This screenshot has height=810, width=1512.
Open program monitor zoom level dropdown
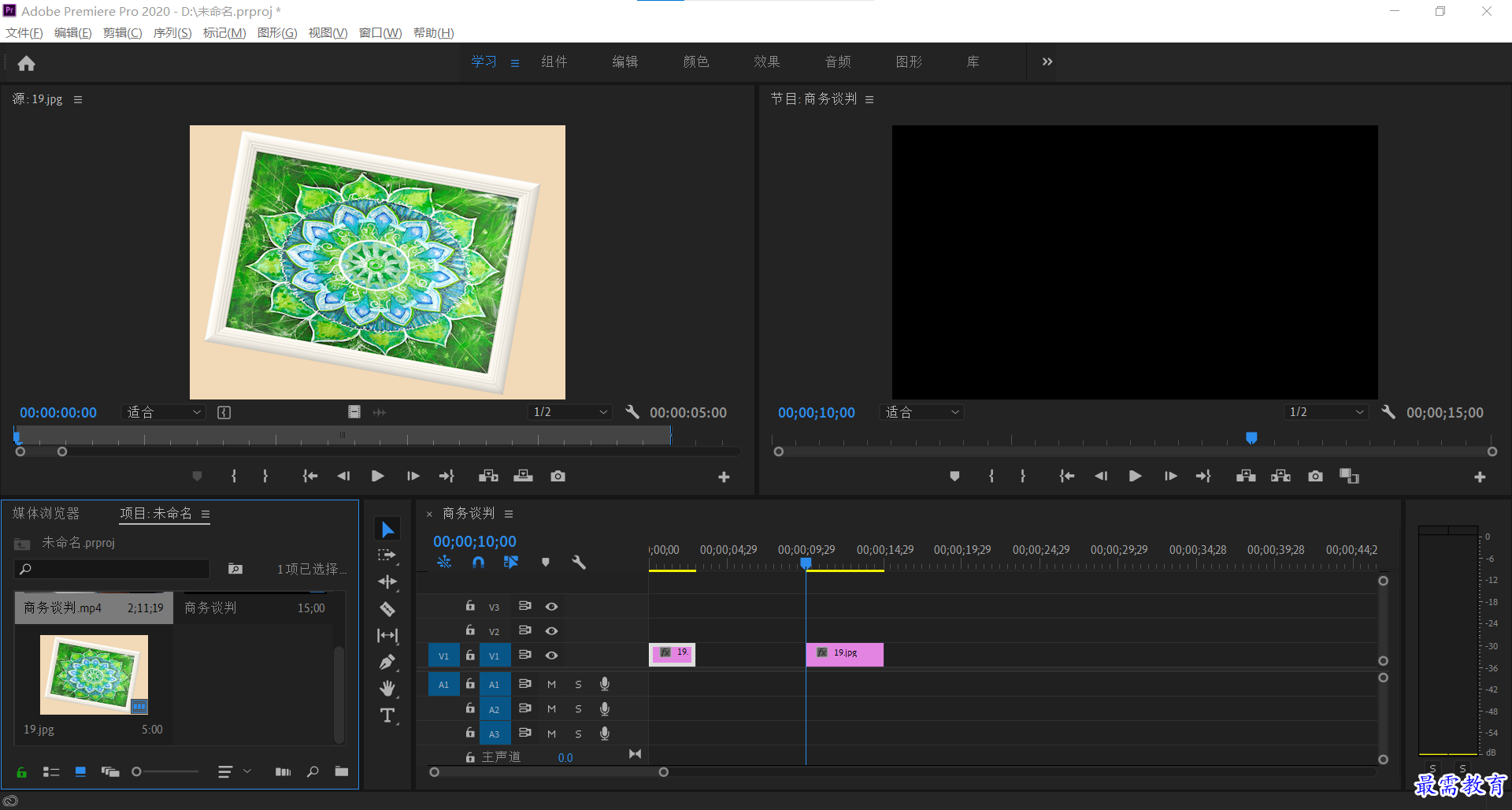[x=921, y=412]
